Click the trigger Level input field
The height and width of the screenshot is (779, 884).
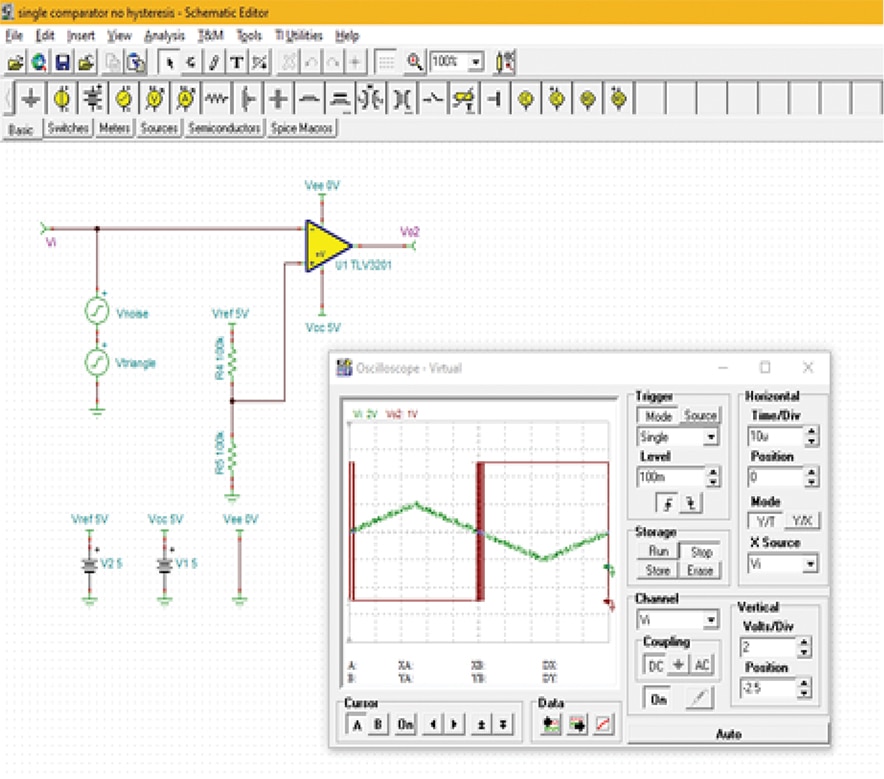(670, 478)
